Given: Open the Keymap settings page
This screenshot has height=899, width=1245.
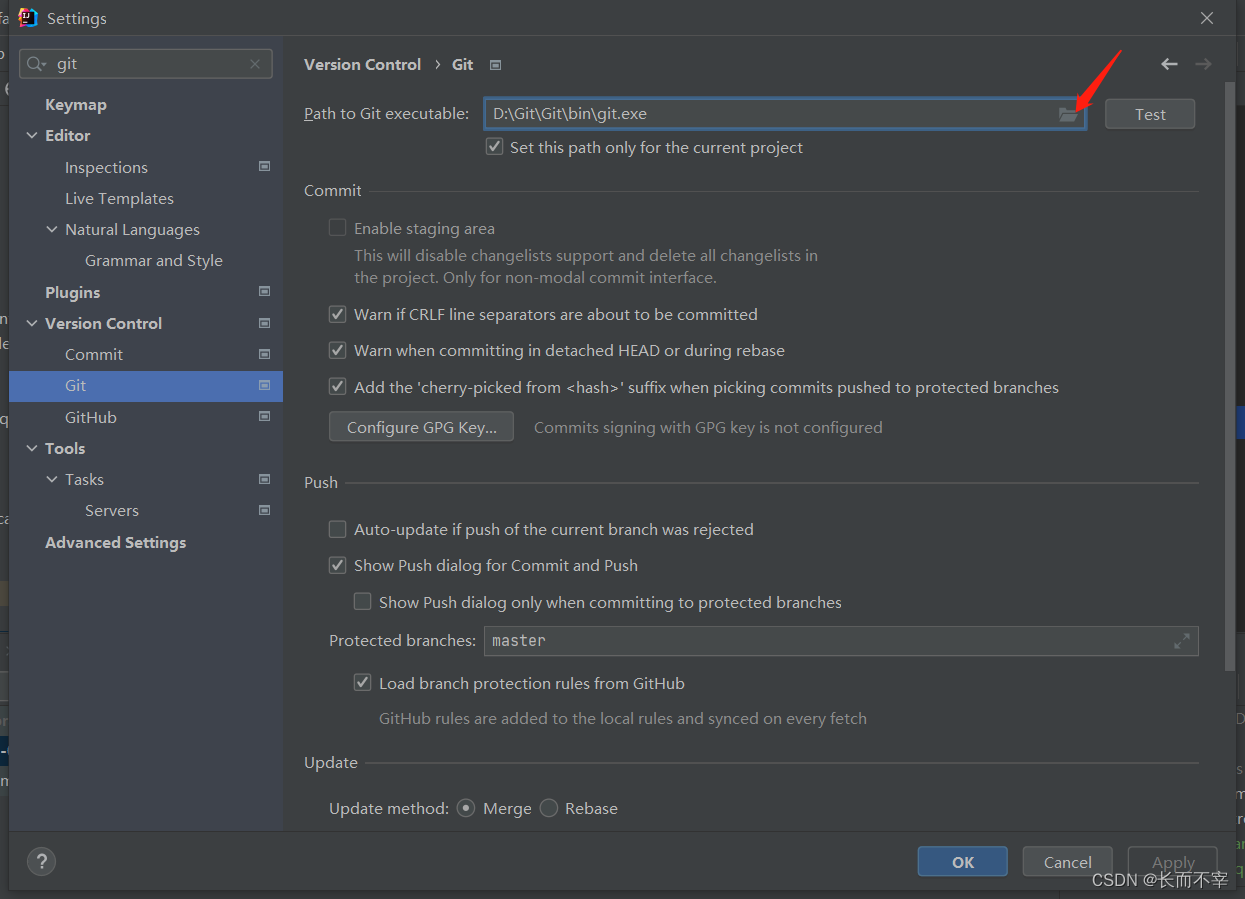Looking at the screenshot, I should pyautogui.click(x=76, y=104).
